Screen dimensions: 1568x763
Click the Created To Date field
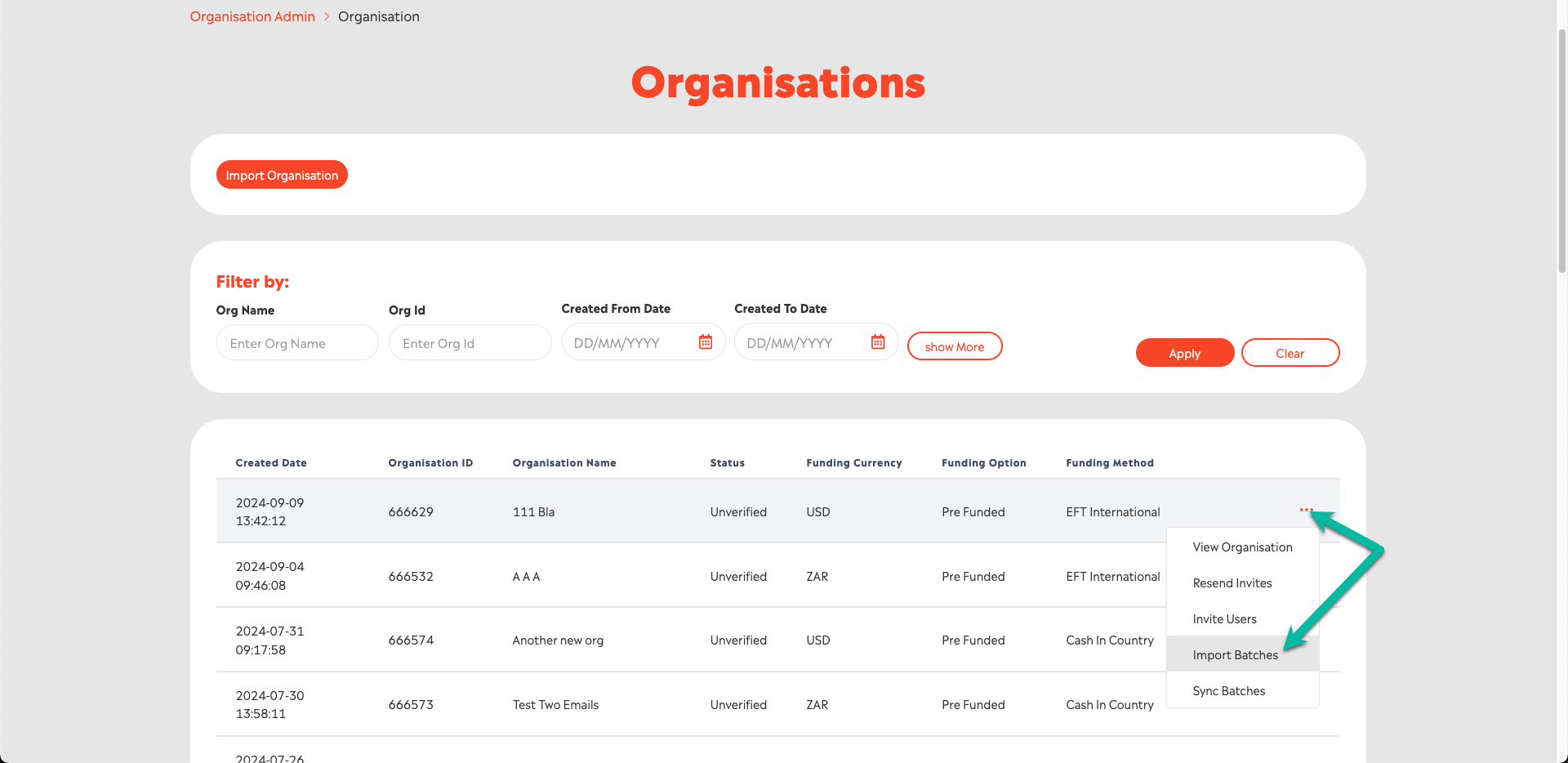pos(800,343)
